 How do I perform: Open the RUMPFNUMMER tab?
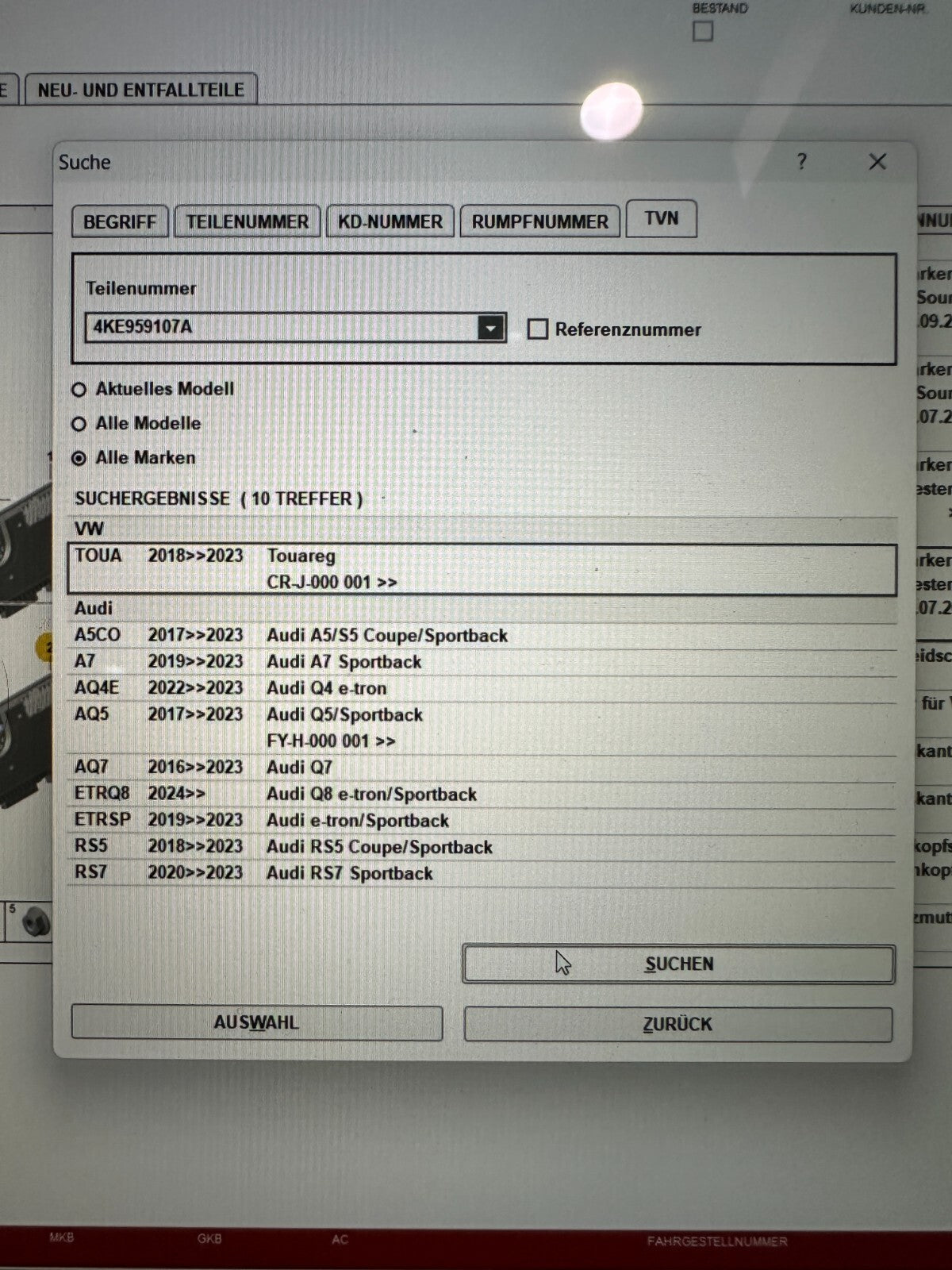539,221
